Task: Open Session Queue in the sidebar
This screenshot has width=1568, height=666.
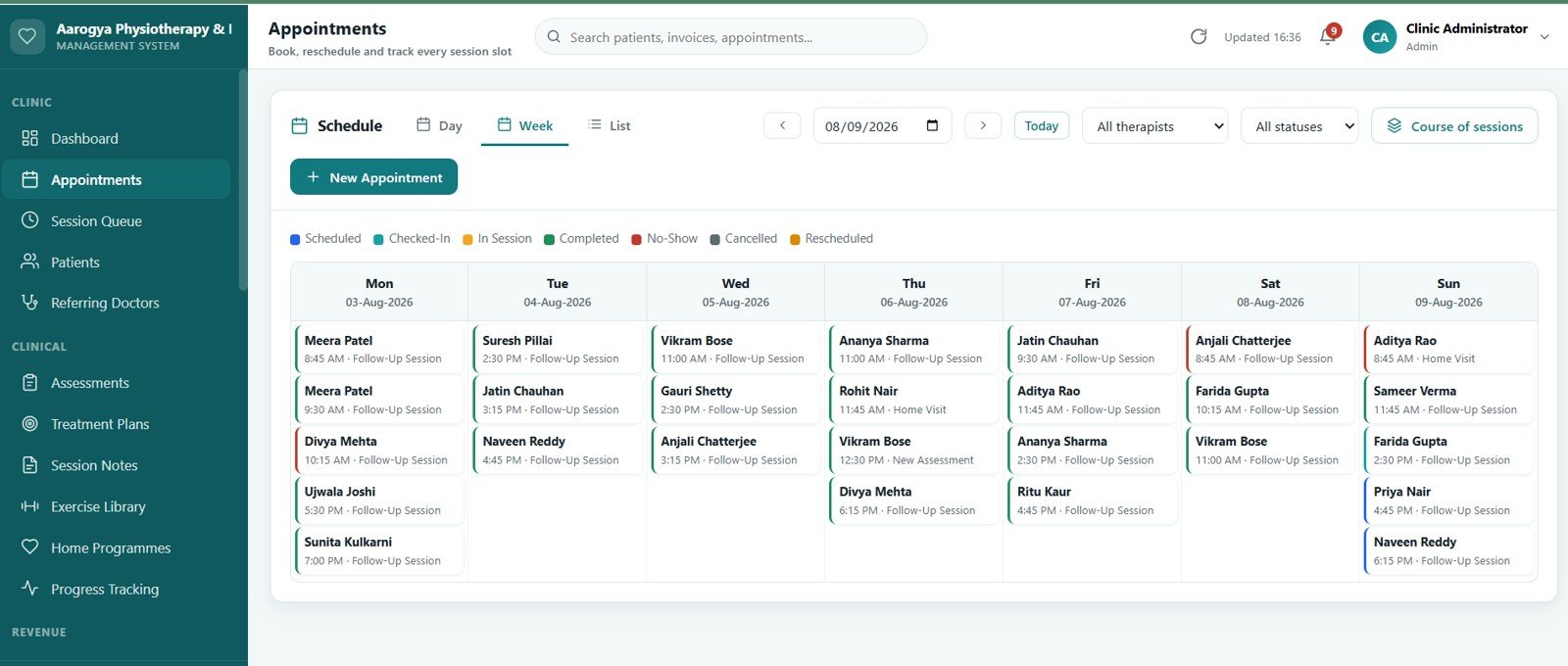Action: pyautogui.click(x=116, y=220)
